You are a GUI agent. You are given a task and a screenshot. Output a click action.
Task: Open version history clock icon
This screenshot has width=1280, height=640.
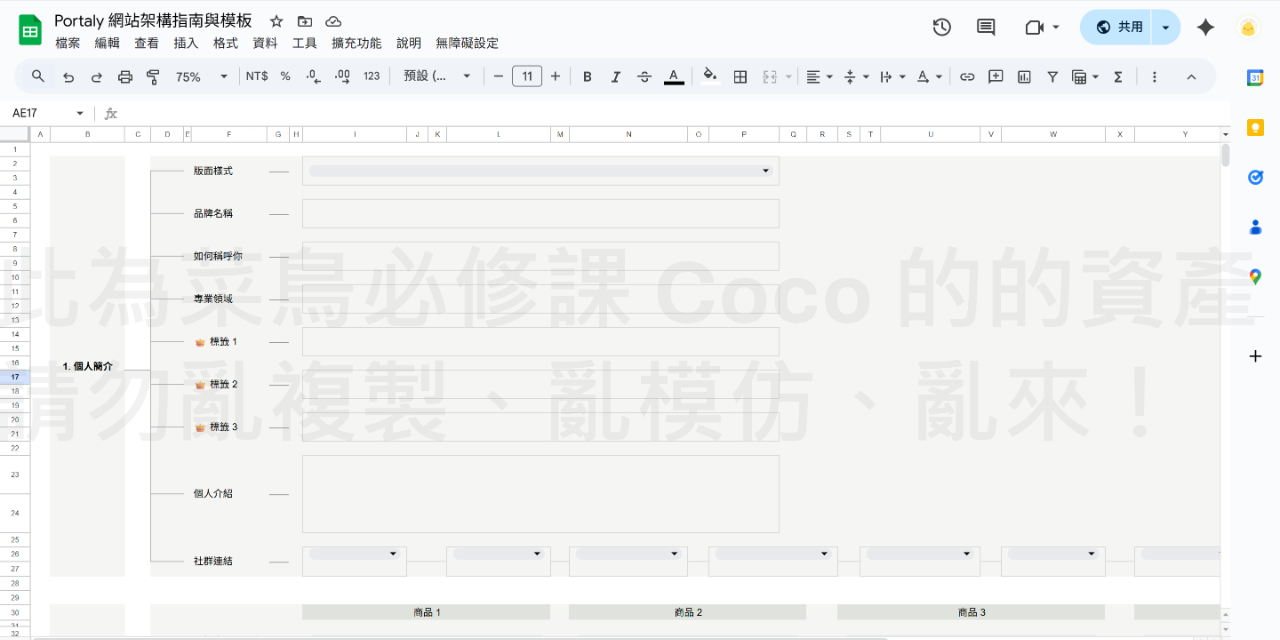point(941,27)
